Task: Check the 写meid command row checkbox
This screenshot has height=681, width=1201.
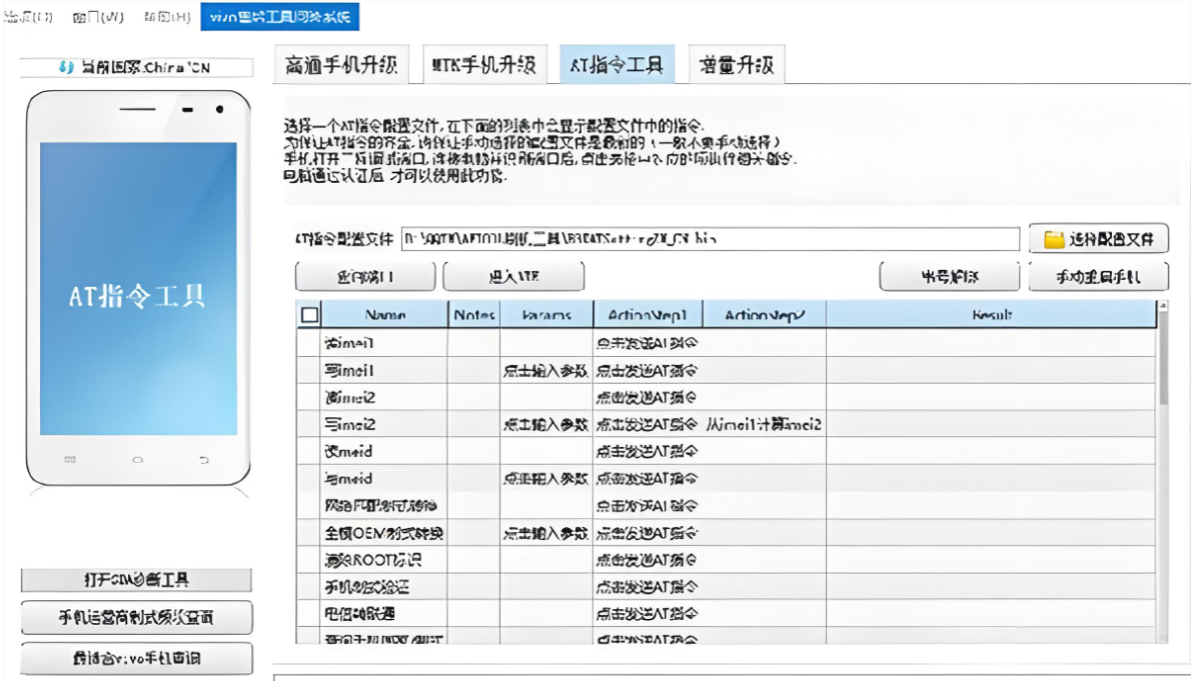Action: (310, 480)
